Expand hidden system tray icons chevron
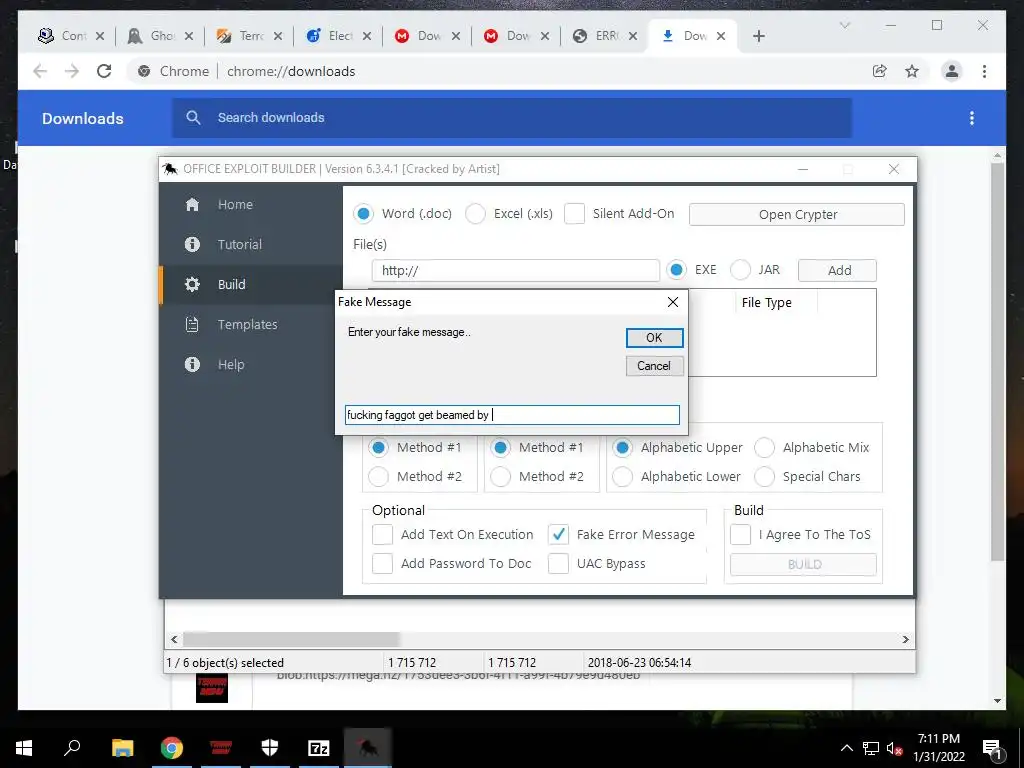The height and width of the screenshot is (768, 1024). click(x=846, y=748)
